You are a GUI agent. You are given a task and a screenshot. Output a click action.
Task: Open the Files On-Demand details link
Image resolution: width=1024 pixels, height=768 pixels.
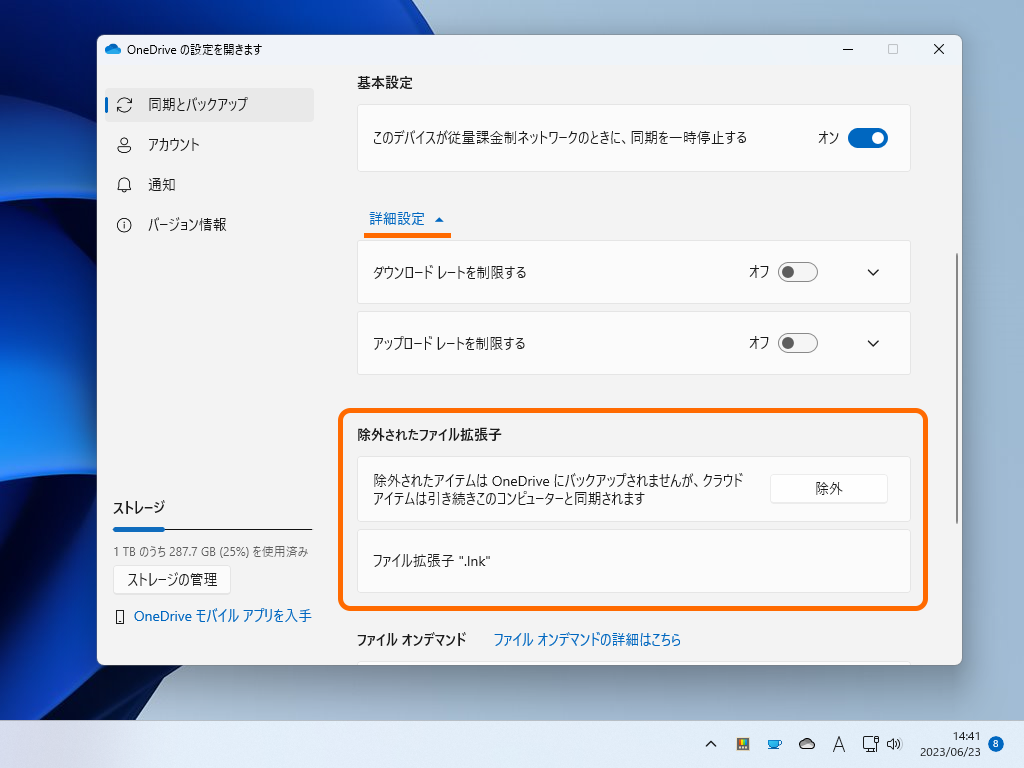click(586, 639)
